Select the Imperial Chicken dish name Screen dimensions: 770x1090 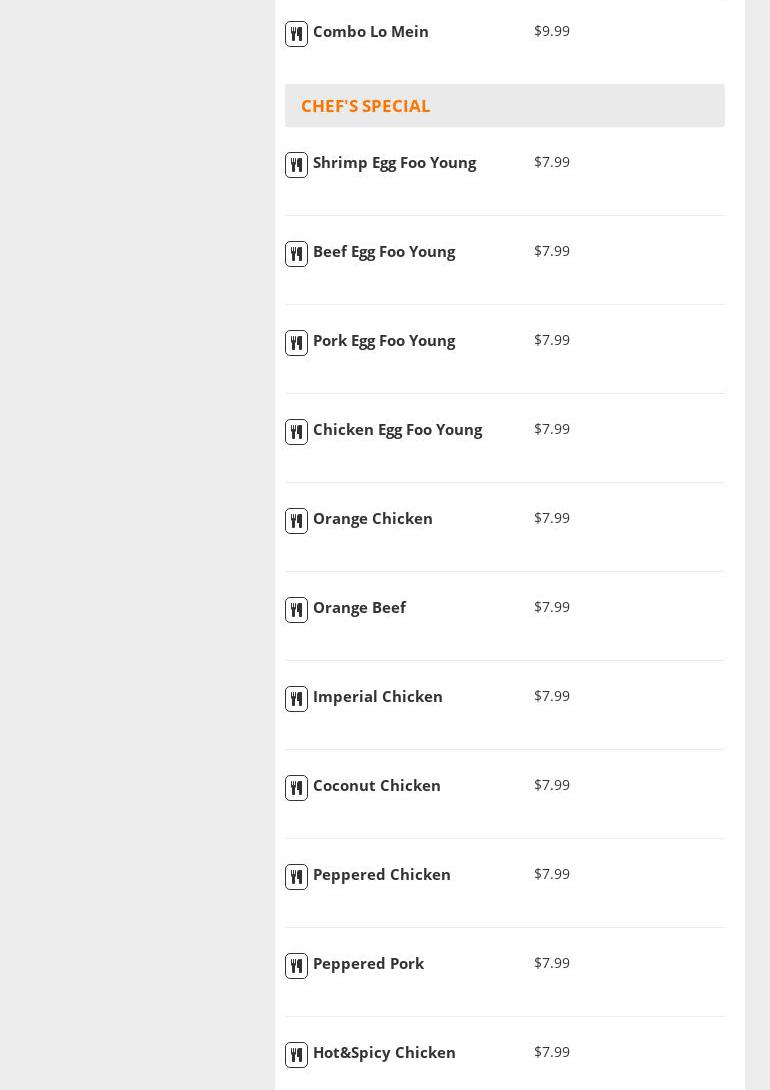coord(377,696)
